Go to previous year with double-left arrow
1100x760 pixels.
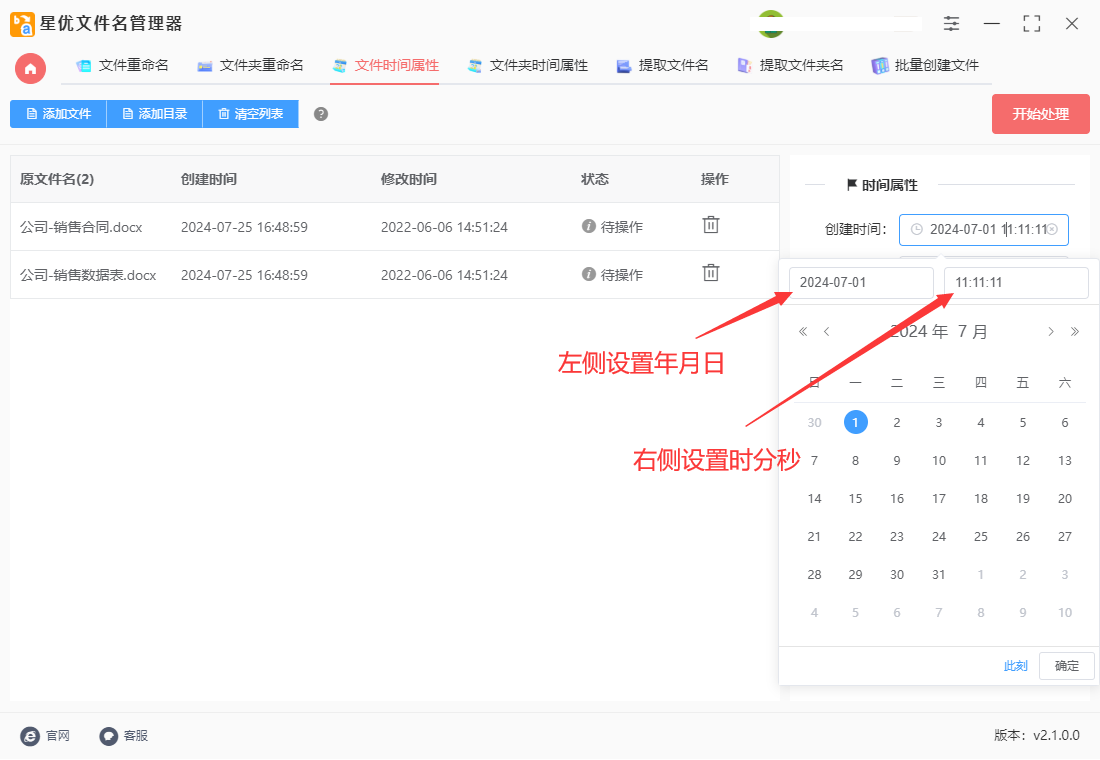pos(803,332)
